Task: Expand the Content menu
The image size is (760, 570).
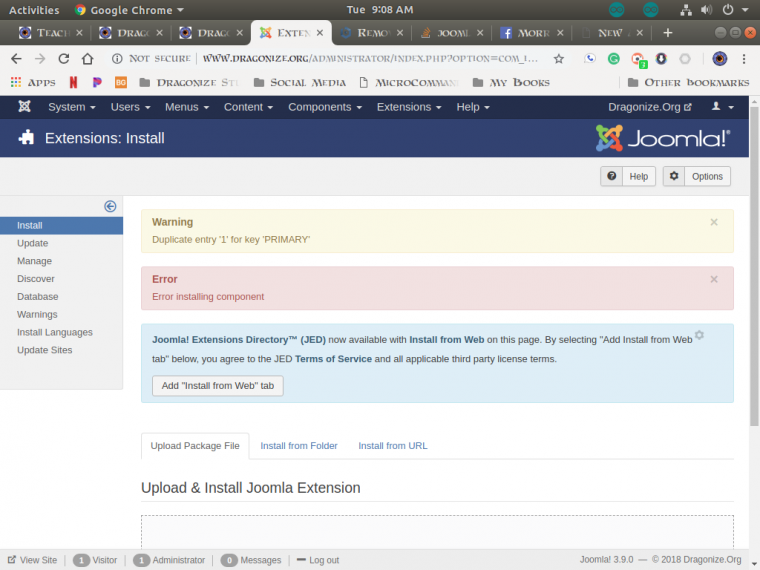Action: (249, 107)
